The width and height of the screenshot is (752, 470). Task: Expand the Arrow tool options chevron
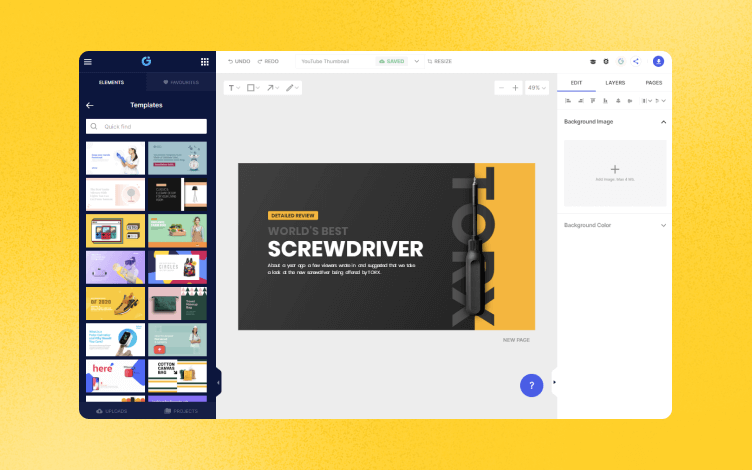(277, 88)
